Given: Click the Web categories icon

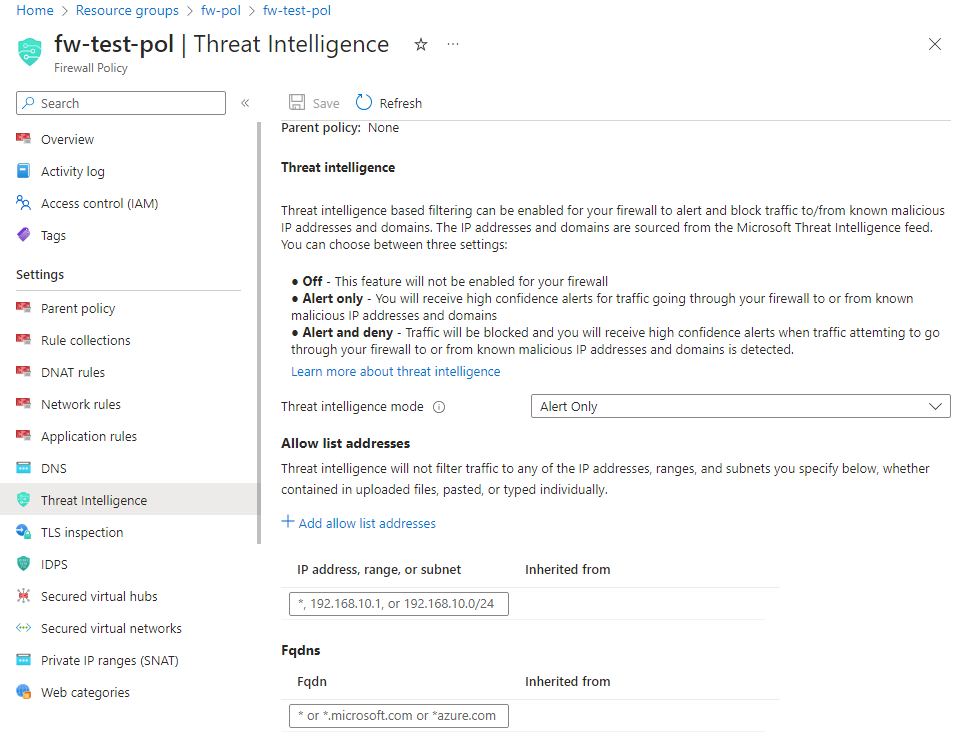Looking at the screenshot, I should [x=23, y=692].
